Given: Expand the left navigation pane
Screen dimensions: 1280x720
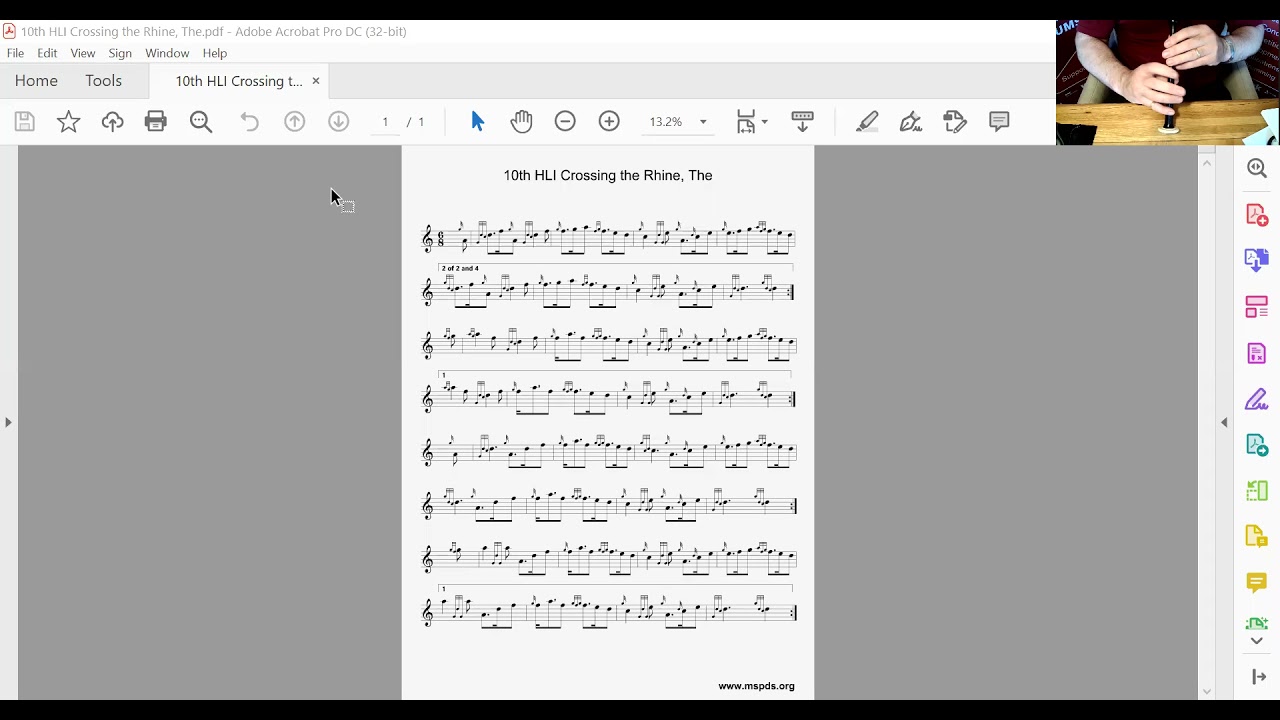Looking at the screenshot, I should tap(8, 422).
